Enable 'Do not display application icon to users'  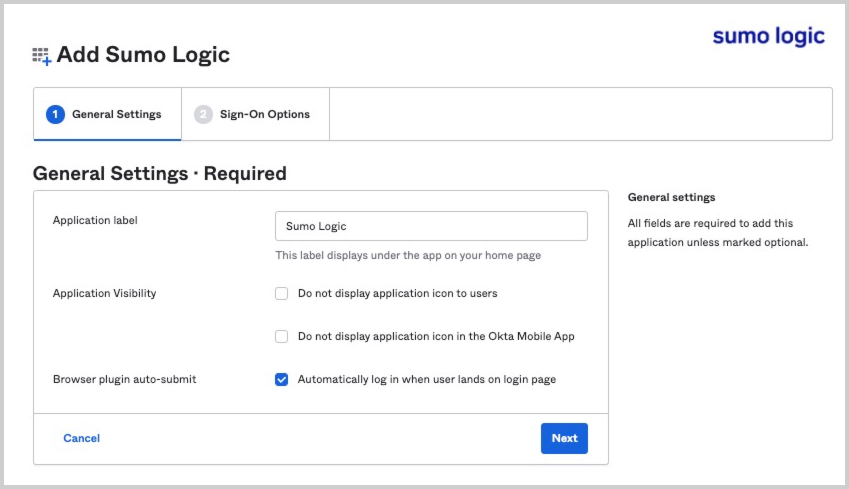[x=282, y=294]
